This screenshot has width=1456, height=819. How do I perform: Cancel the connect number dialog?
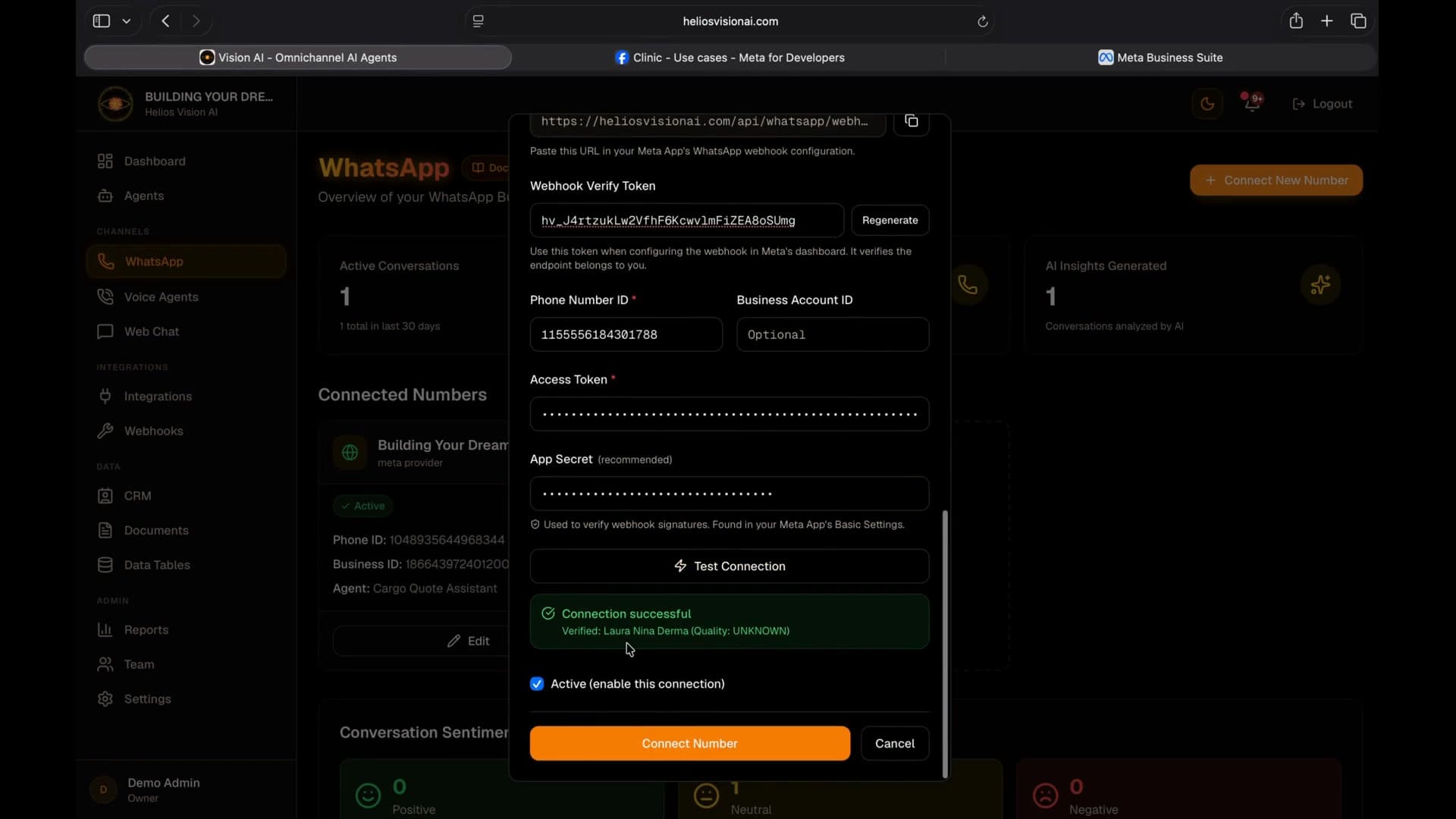coord(894,743)
